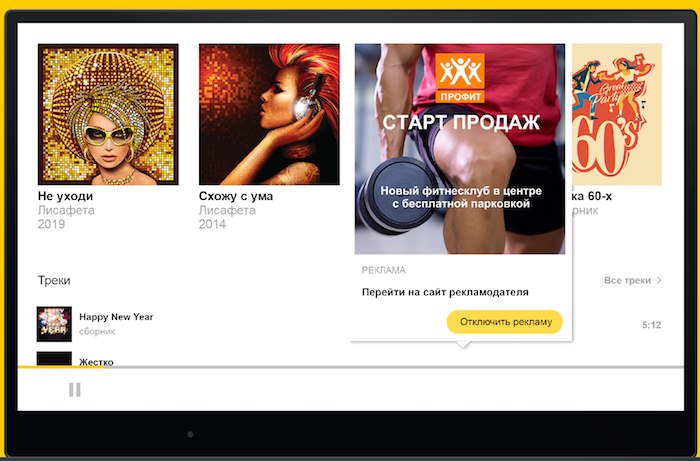Viewport: 700px width, 461px height.
Task: Select the Happy New Year track title
Action: tap(116, 317)
